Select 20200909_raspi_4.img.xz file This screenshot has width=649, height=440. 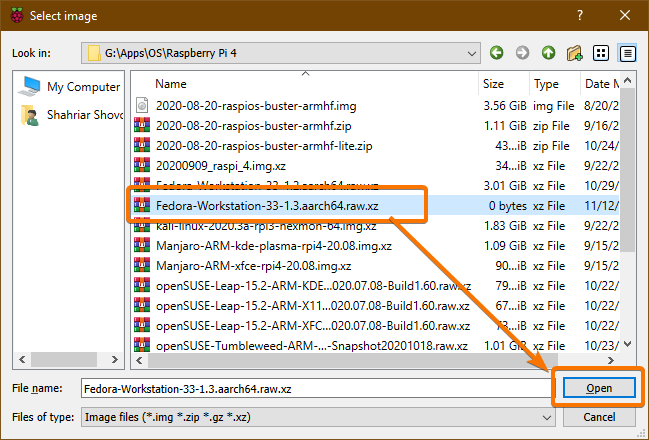pyautogui.click(x=221, y=166)
